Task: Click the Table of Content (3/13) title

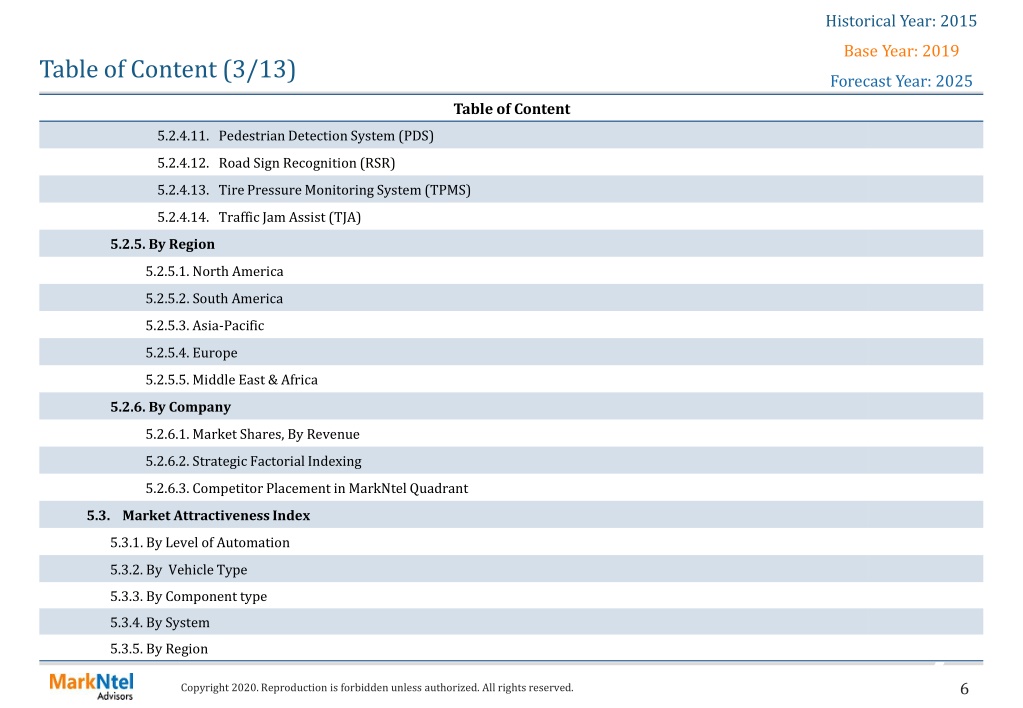Action: tap(168, 69)
